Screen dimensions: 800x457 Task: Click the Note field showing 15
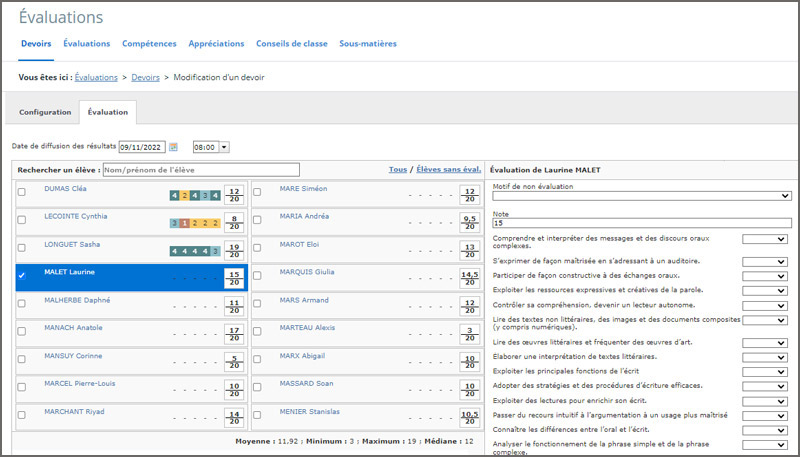click(x=641, y=223)
